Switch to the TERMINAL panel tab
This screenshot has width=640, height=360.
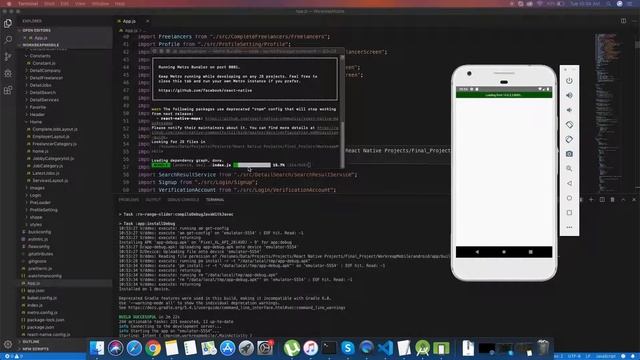pyautogui.click(x=215, y=200)
